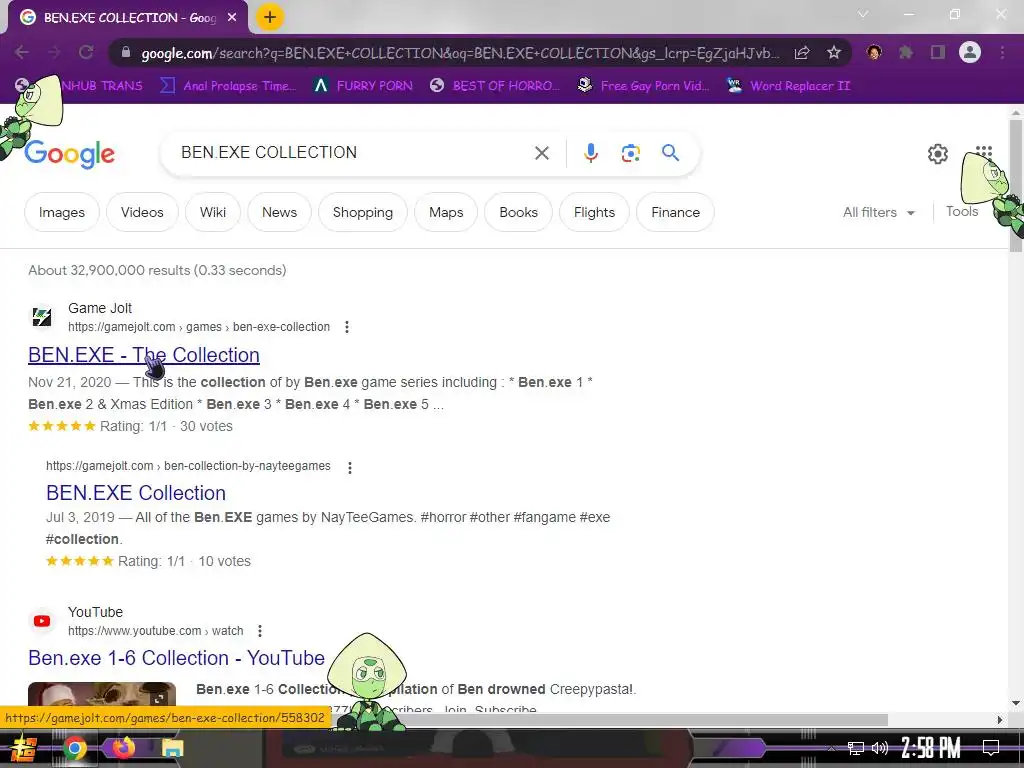Reload the current Google results page
The image size is (1024, 768).
point(86,53)
